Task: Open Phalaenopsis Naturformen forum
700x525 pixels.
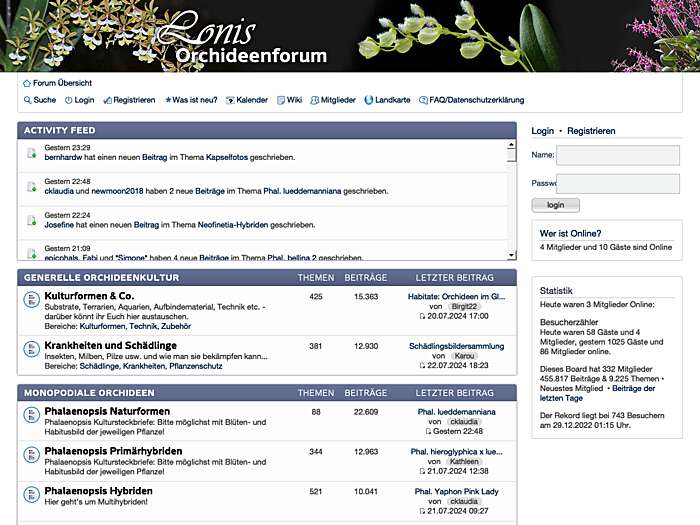Action: pyautogui.click(x=107, y=411)
